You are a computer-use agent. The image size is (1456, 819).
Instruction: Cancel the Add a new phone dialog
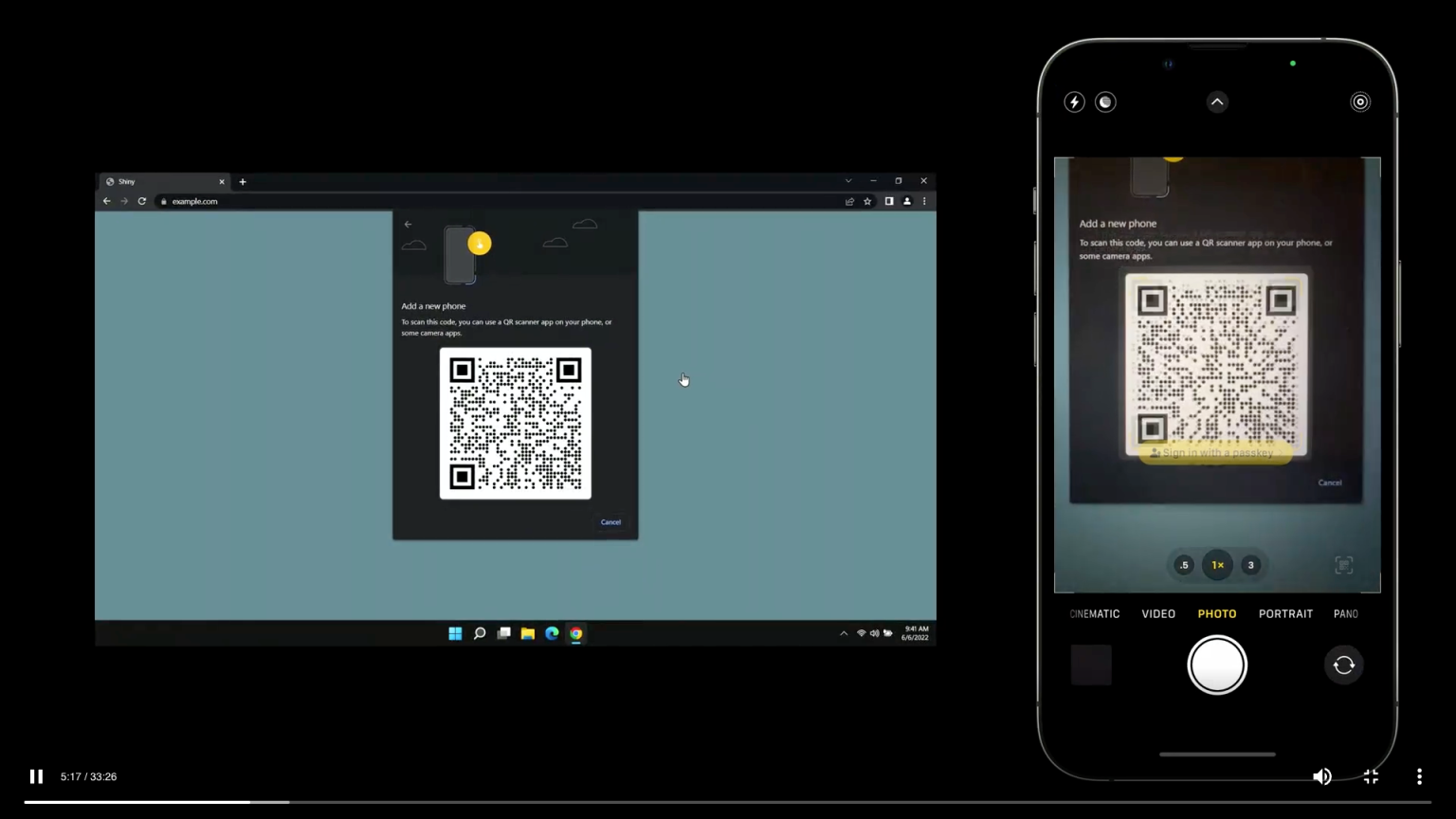point(610,521)
